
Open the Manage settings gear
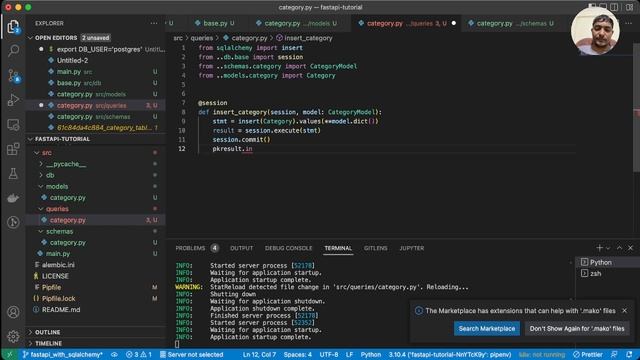pos(13,336)
